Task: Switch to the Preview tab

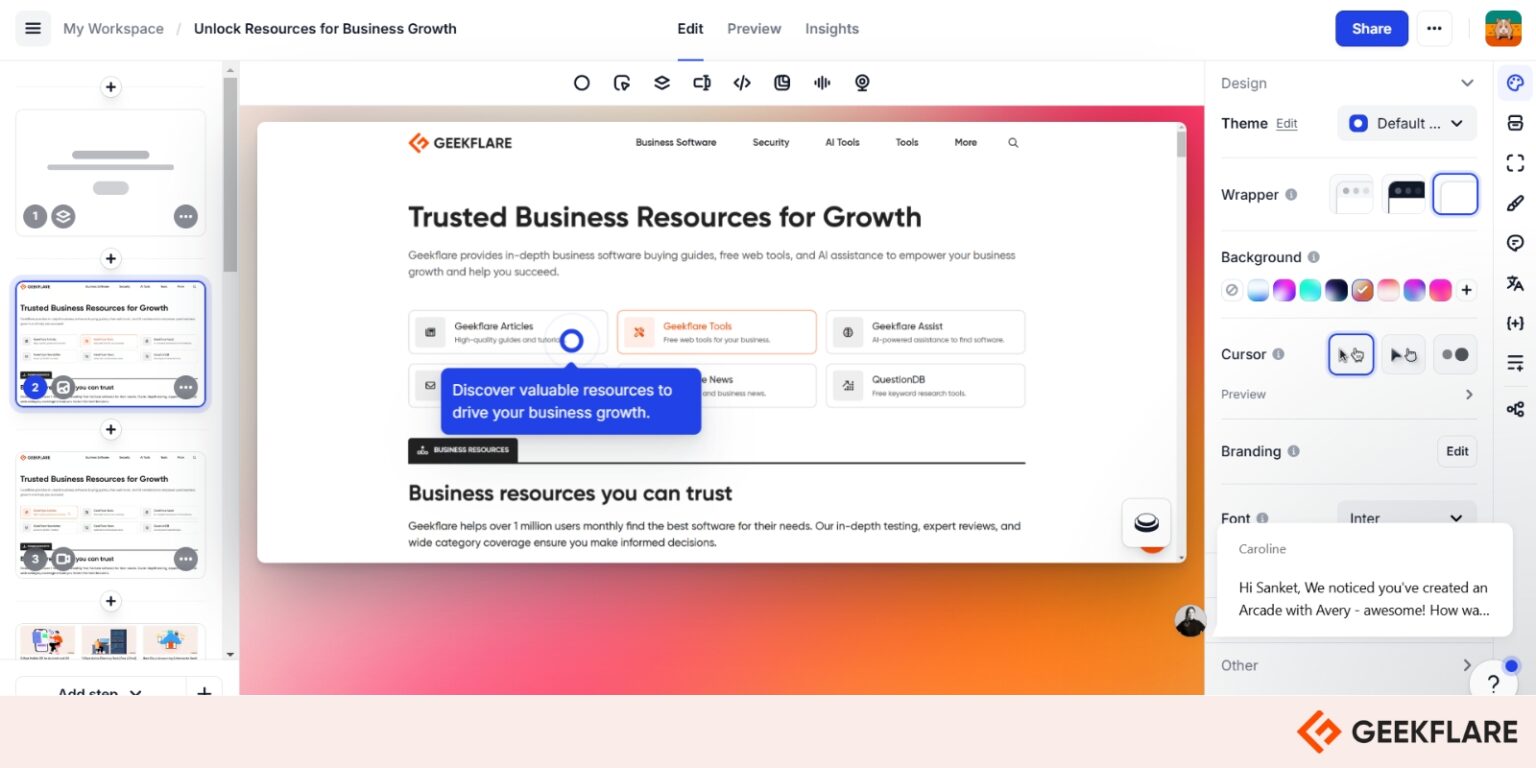Action: point(754,29)
